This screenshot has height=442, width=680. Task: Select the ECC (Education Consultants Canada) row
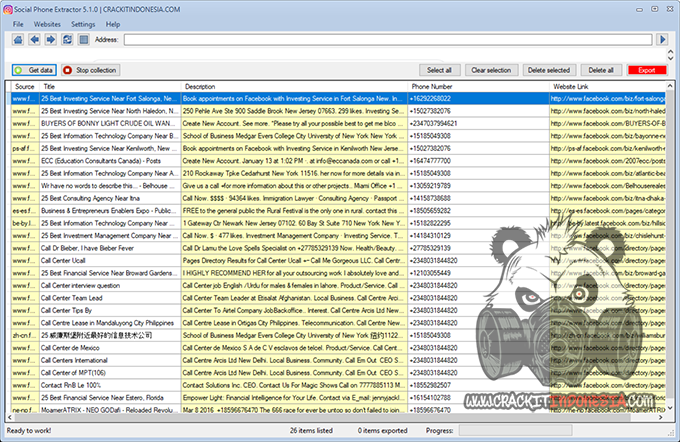tap(110, 159)
